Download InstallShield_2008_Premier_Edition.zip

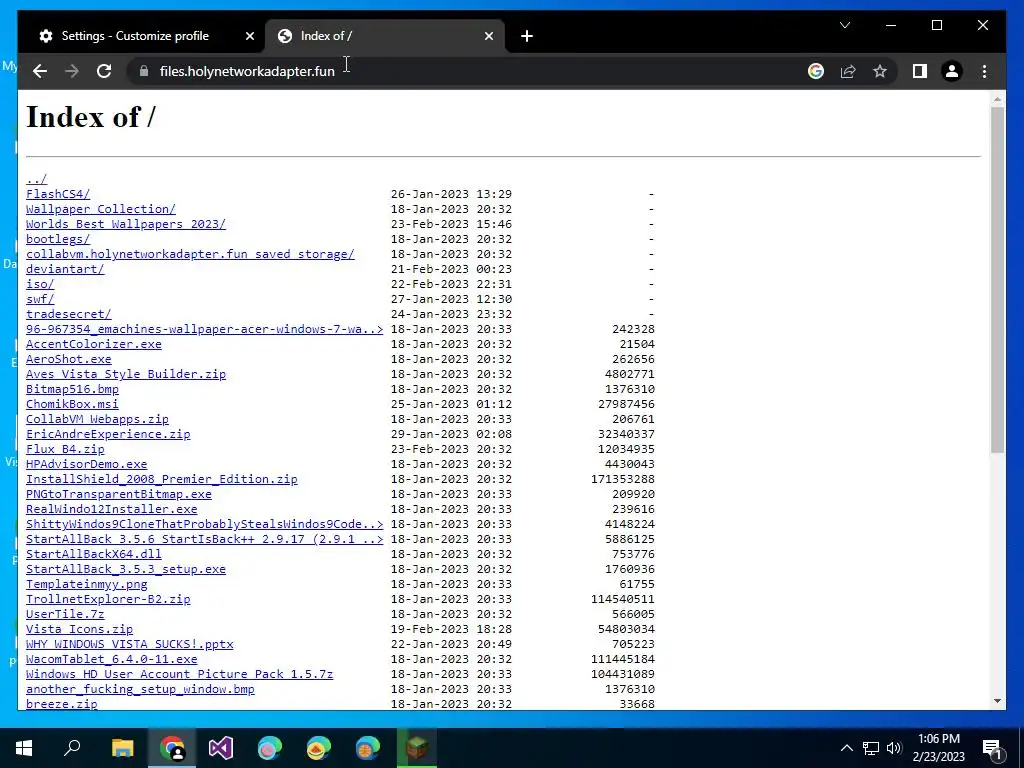point(162,479)
